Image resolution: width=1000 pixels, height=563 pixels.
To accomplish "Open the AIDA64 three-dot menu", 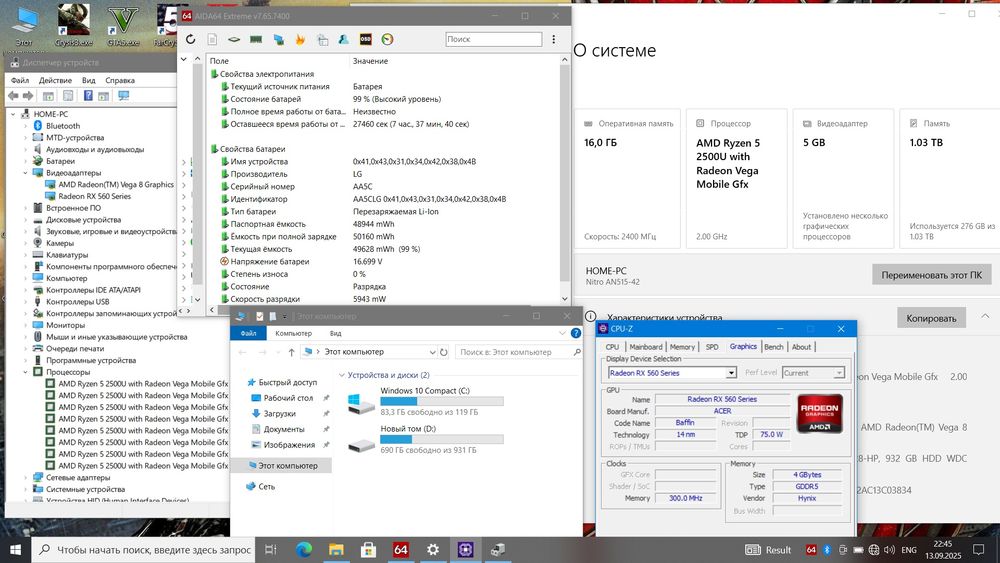I will coord(554,40).
